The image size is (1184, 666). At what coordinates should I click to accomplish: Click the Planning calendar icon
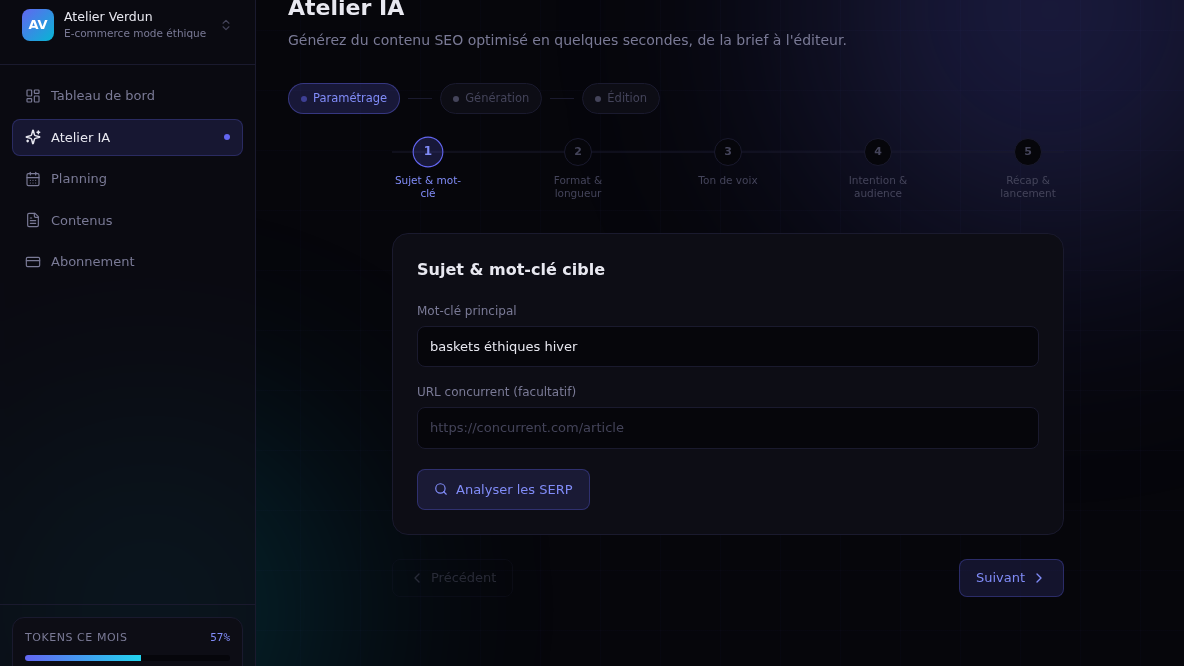[32, 179]
